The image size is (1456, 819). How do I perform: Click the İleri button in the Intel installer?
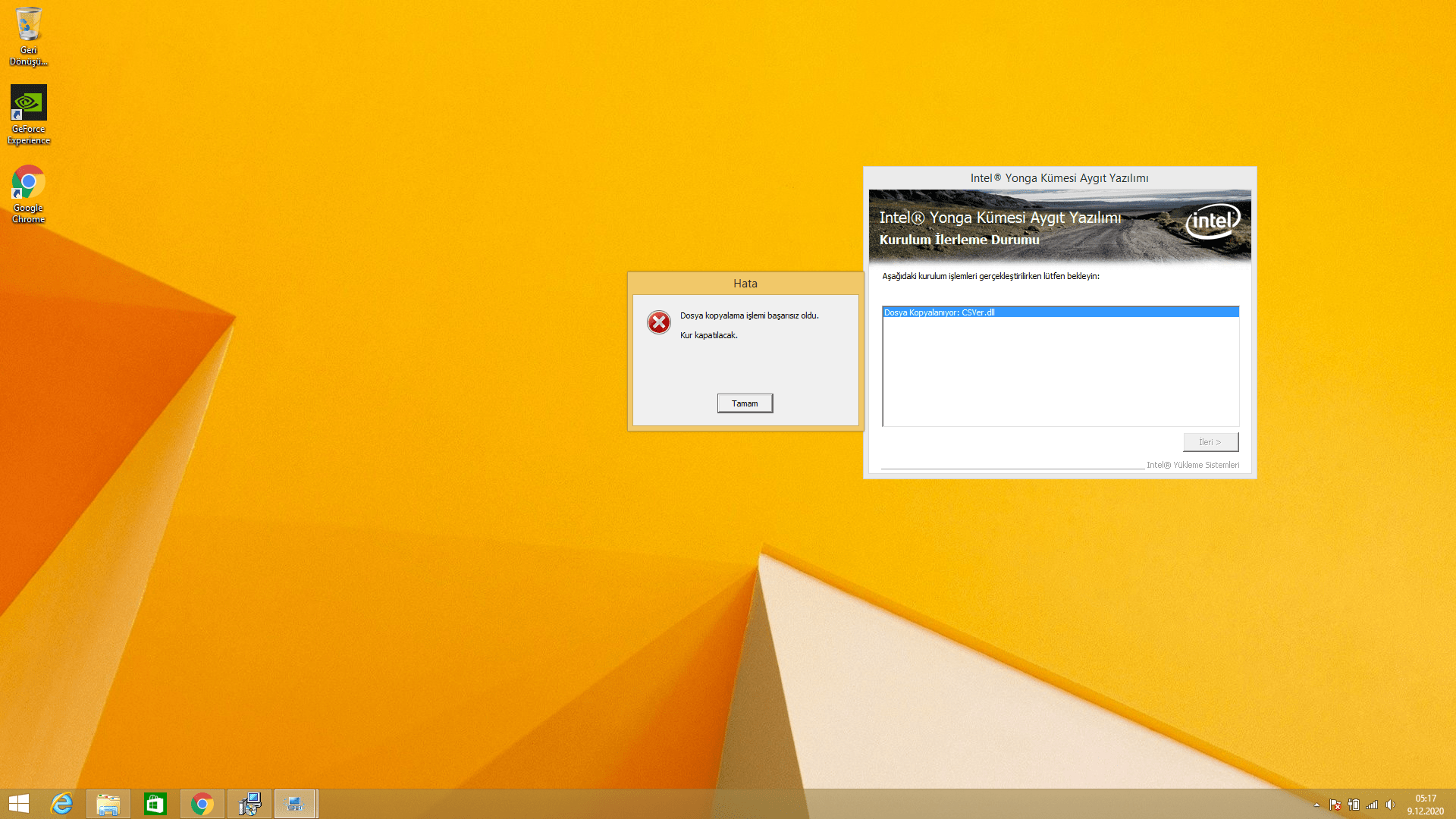(1210, 442)
